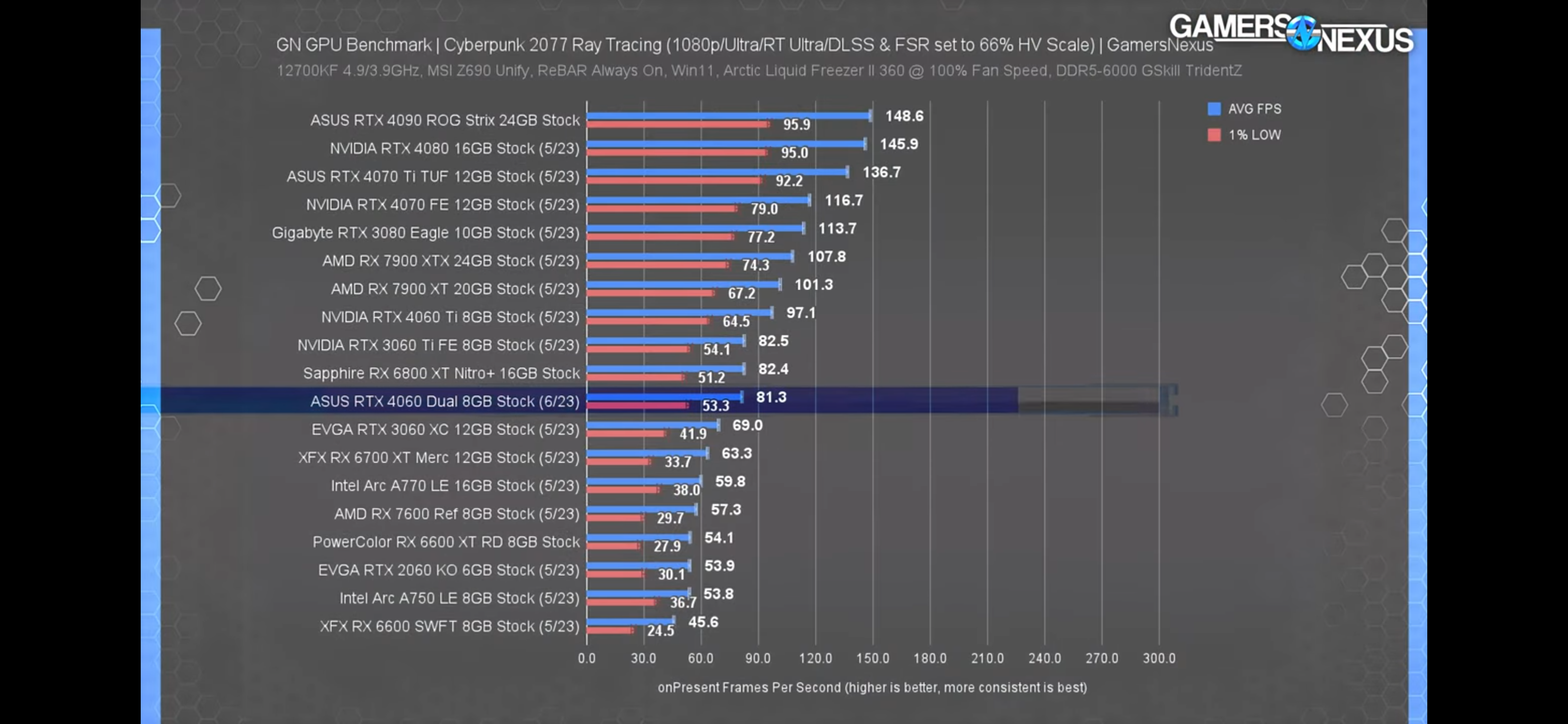This screenshot has width=1568, height=724.
Task: Click the AVG FPS legend text
Action: (1254, 109)
